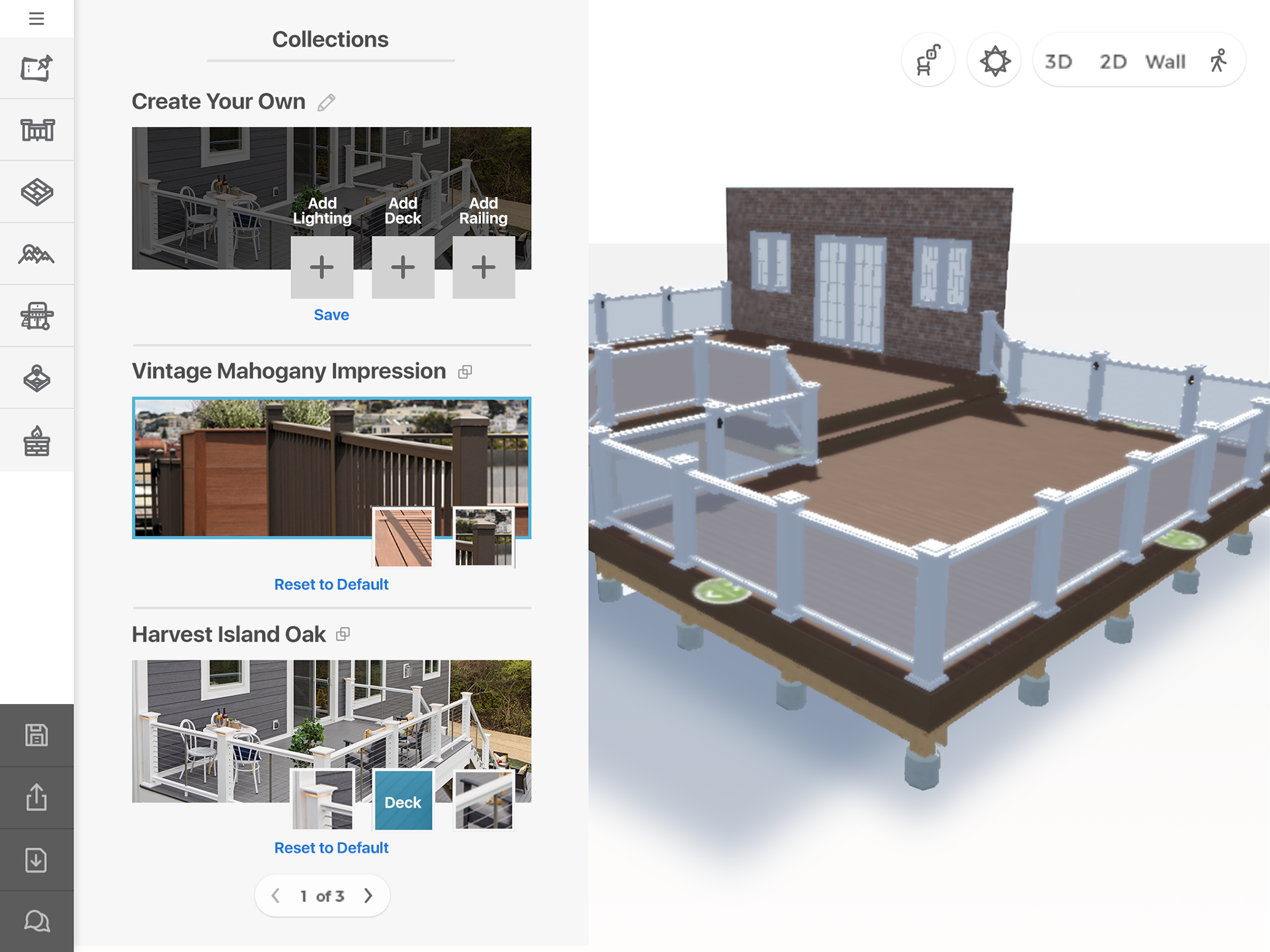Switch to 2D view
This screenshot has width=1270, height=952.
point(1113,62)
